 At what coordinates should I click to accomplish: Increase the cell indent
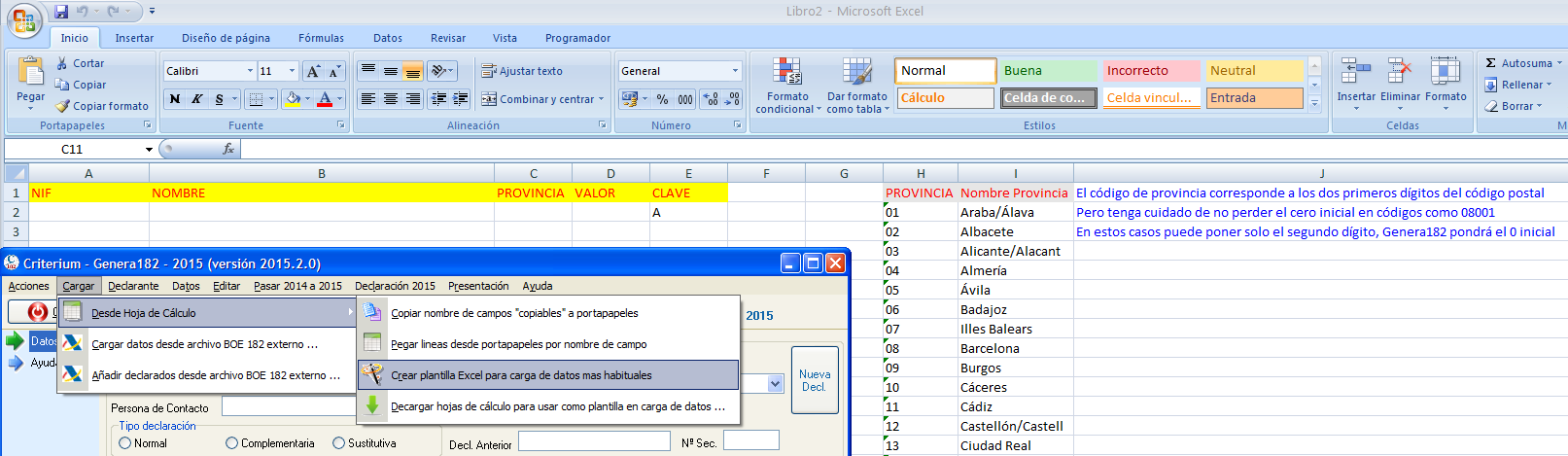click(x=460, y=99)
